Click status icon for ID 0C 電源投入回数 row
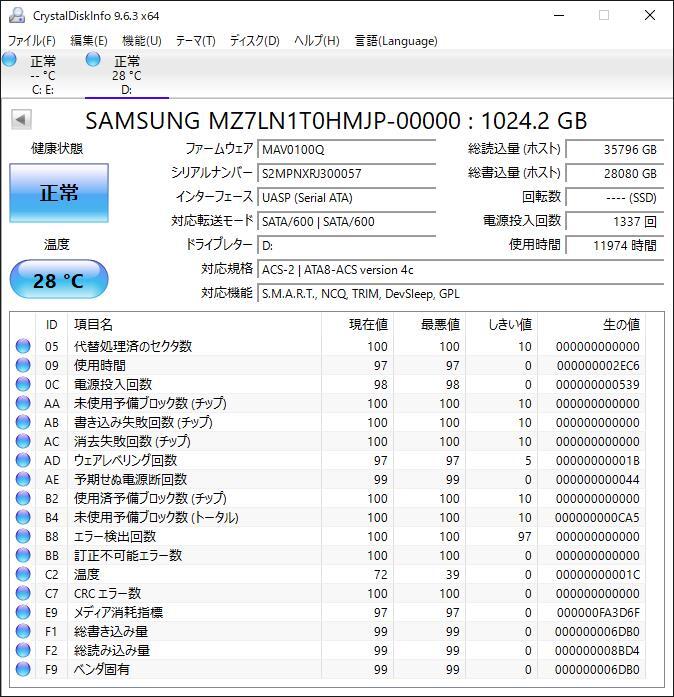674x697 pixels. pyautogui.click(x=23, y=384)
